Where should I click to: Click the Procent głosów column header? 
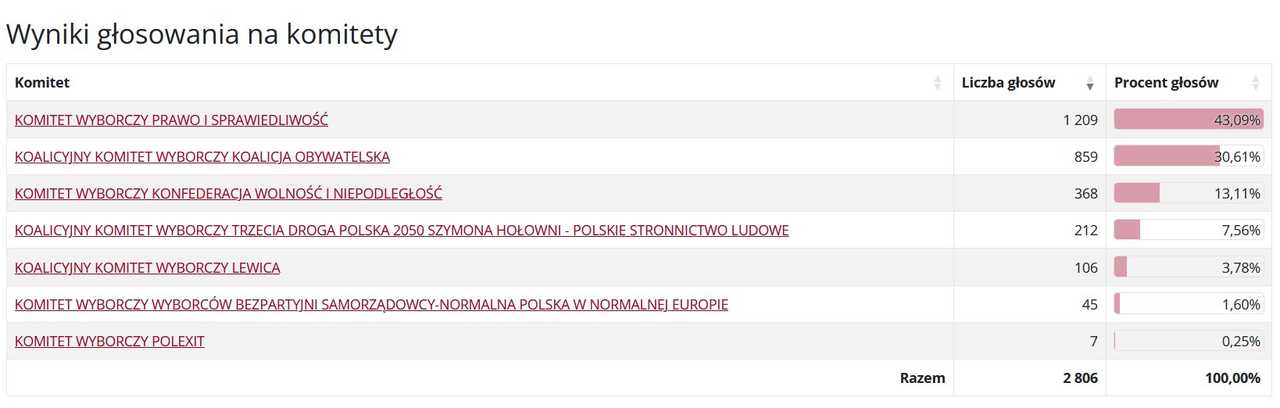[1188, 83]
